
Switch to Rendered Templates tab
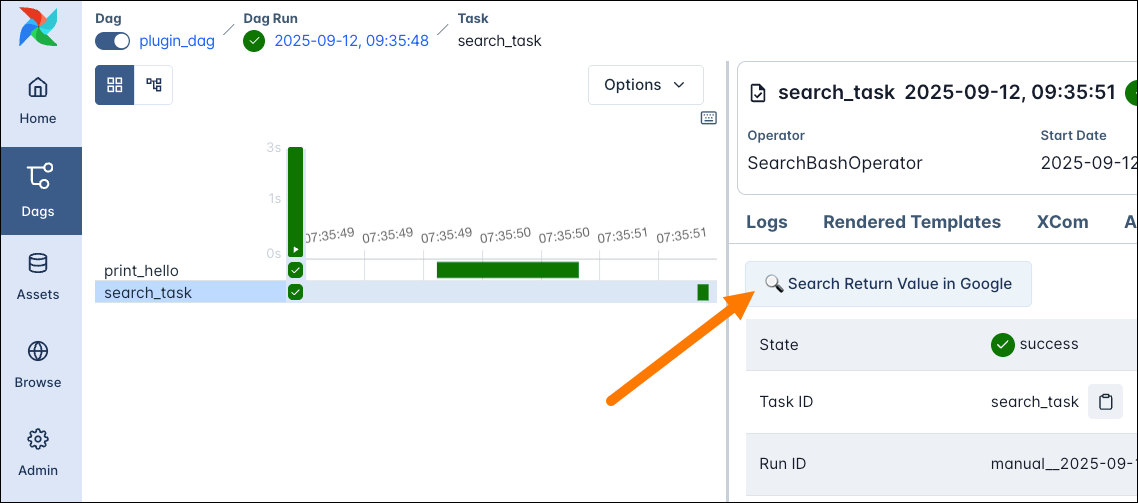coord(912,222)
